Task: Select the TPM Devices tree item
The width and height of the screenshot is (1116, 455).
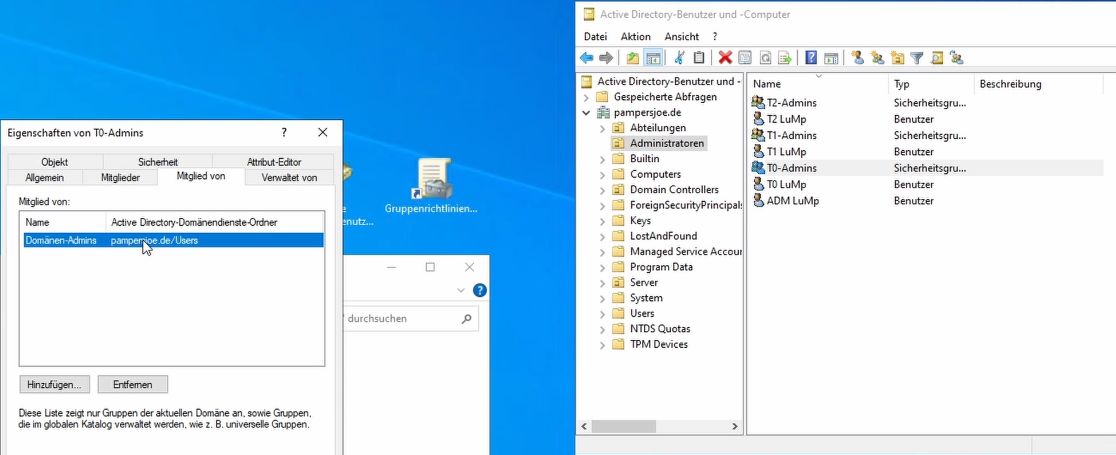Action: (658, 345)
